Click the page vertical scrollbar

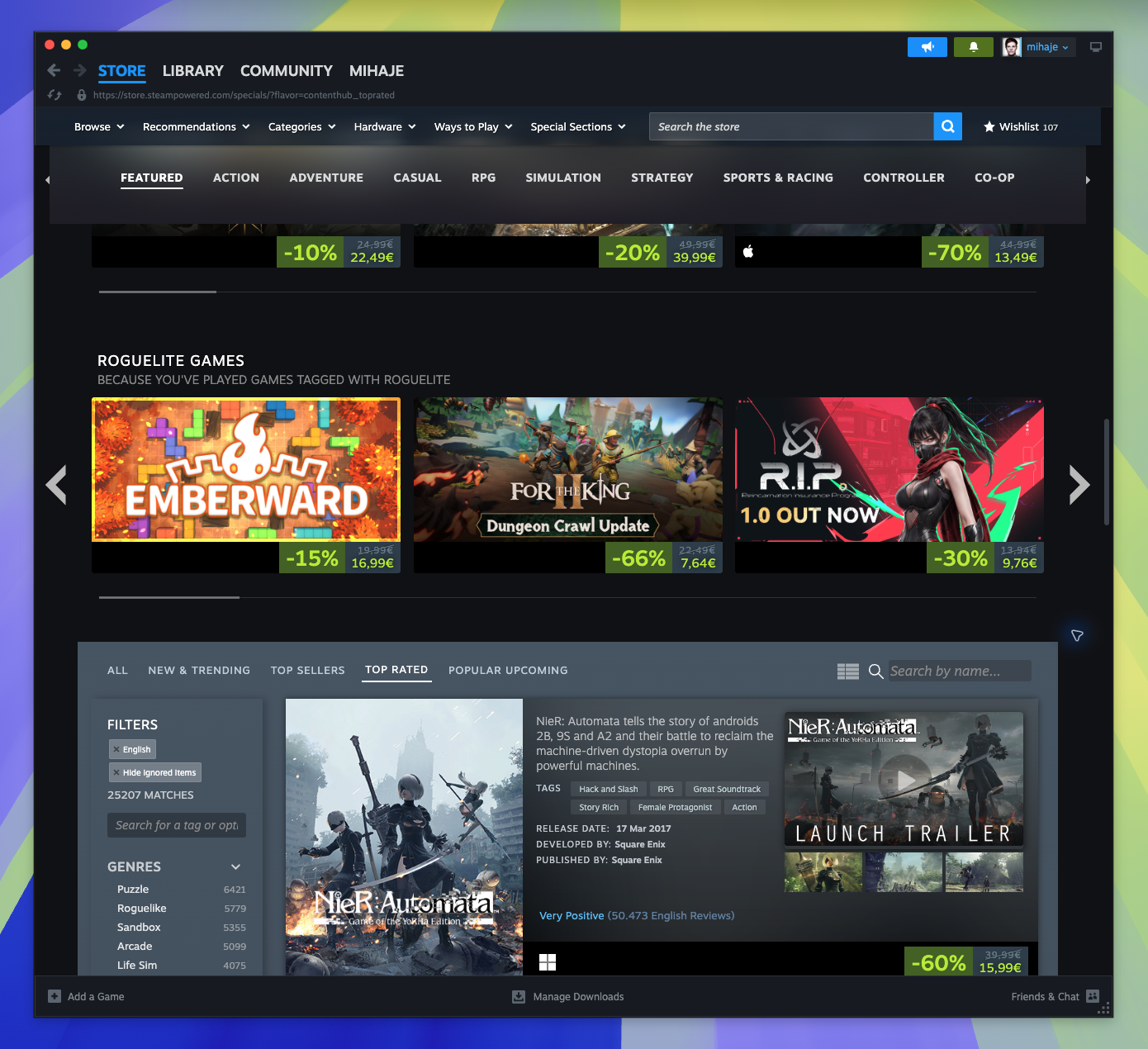point(1107,472)
